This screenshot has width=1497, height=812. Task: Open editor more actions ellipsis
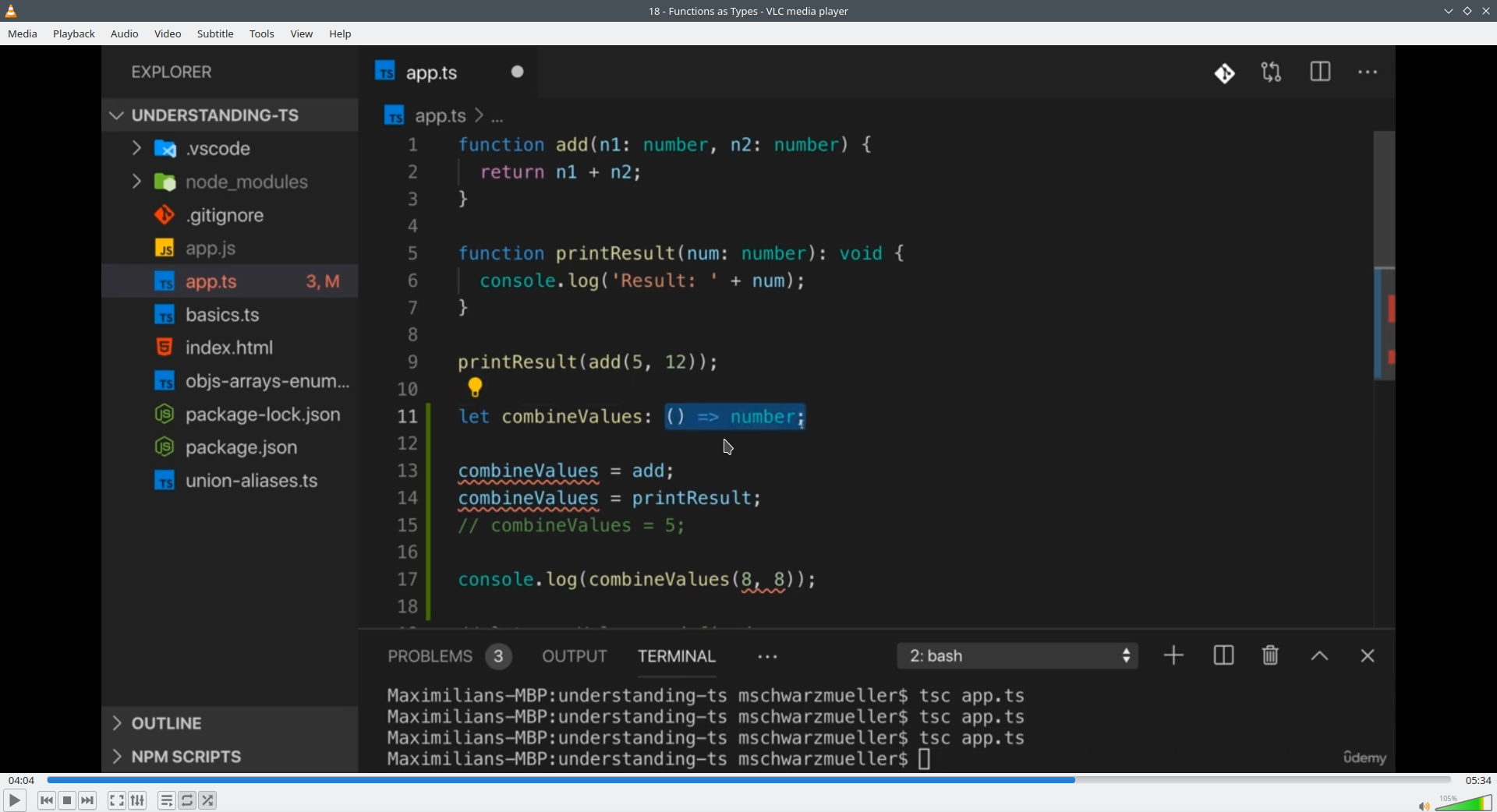pos(1368,72)
